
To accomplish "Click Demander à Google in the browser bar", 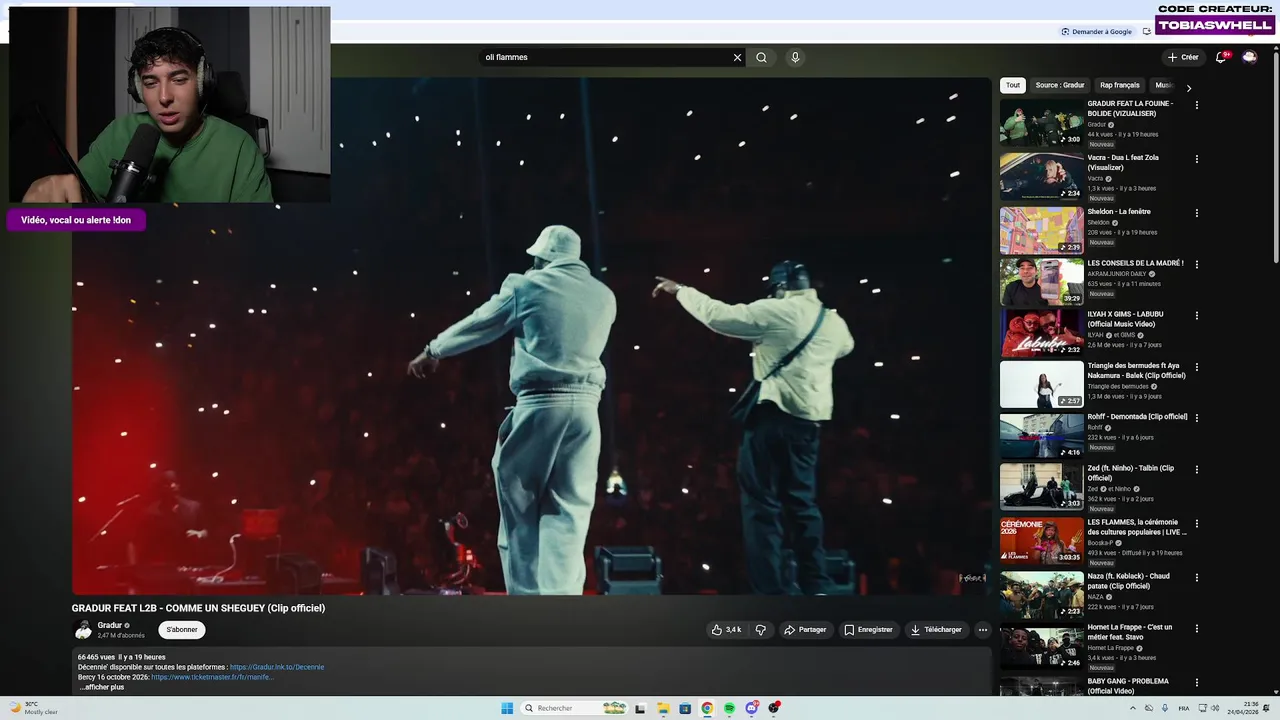I will coord(1097,31).
